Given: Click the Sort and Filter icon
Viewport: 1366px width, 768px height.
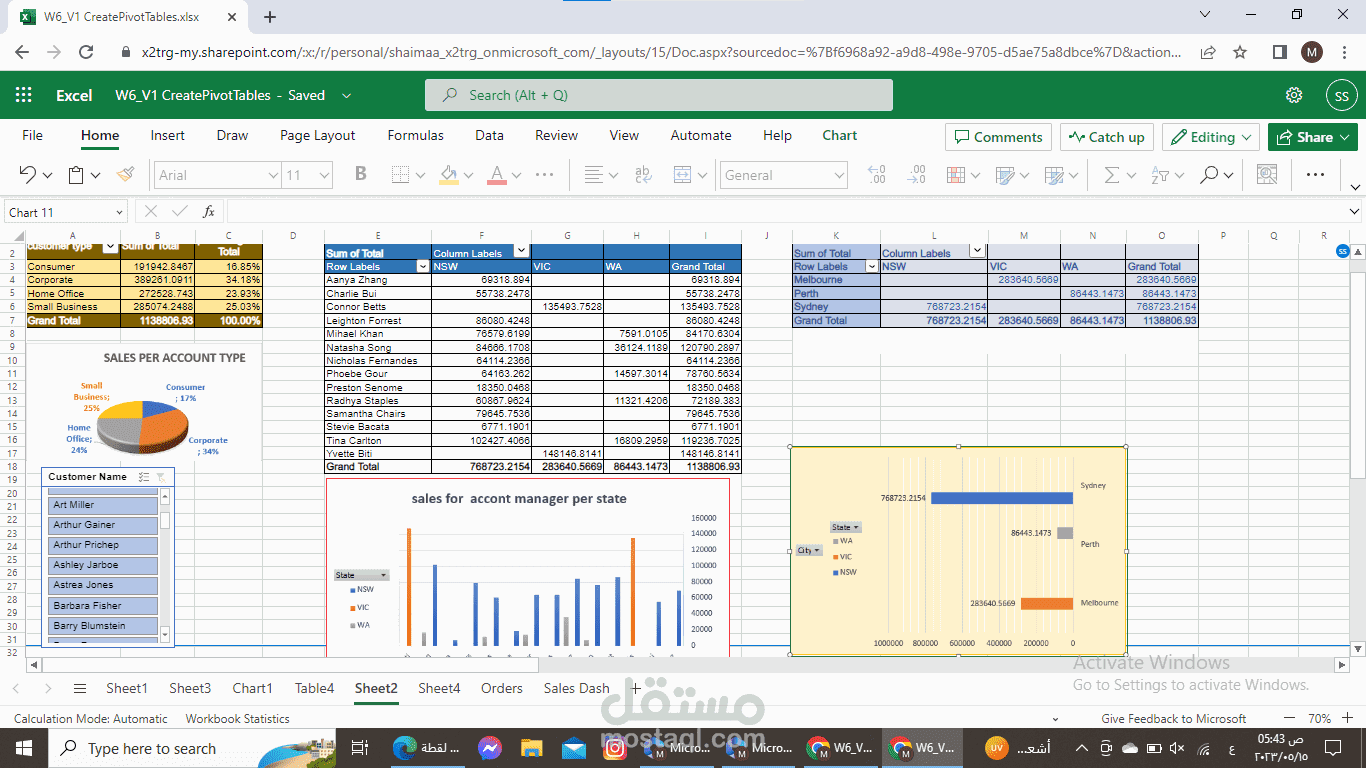Looking at the screenshot, I should point(1161,174).
